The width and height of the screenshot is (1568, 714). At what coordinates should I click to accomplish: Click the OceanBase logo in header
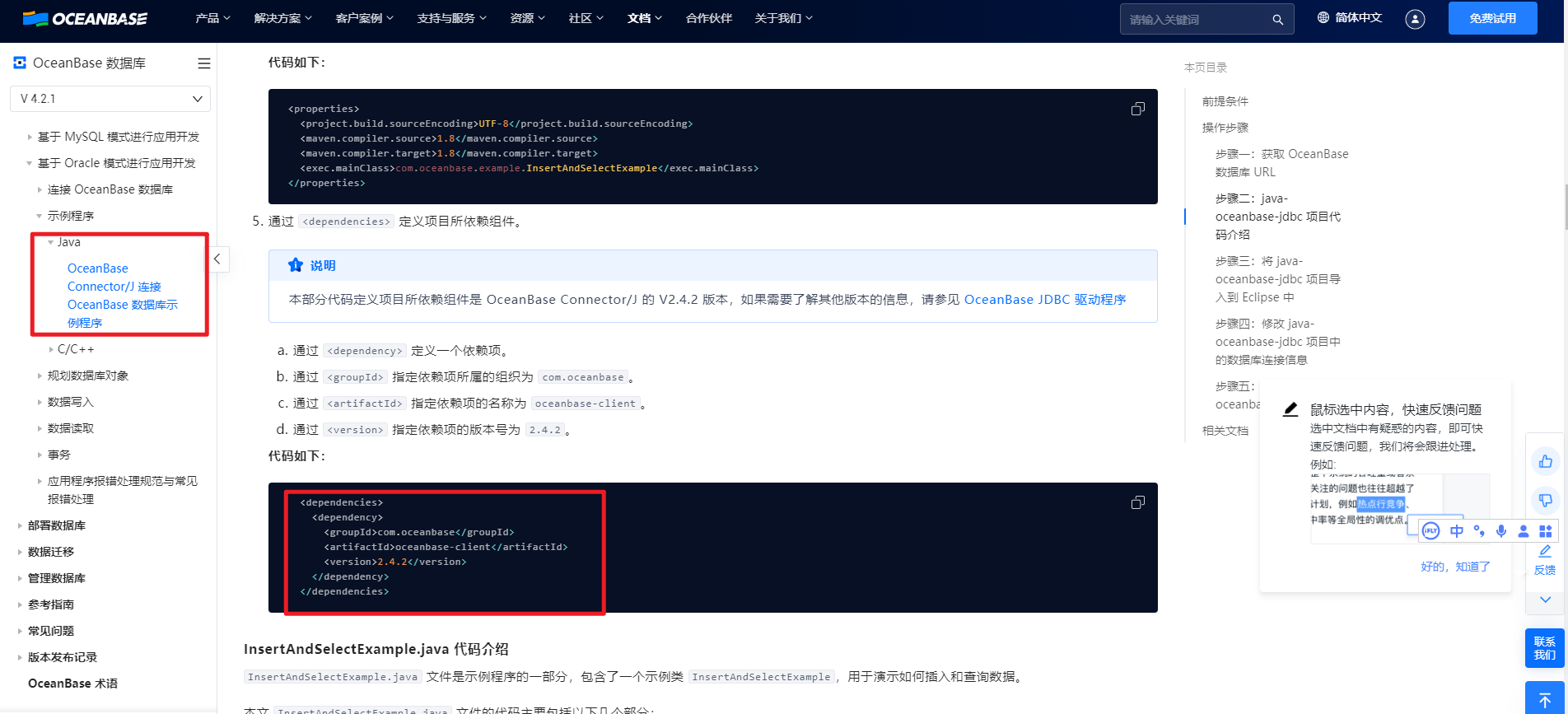tap(85, 18)
